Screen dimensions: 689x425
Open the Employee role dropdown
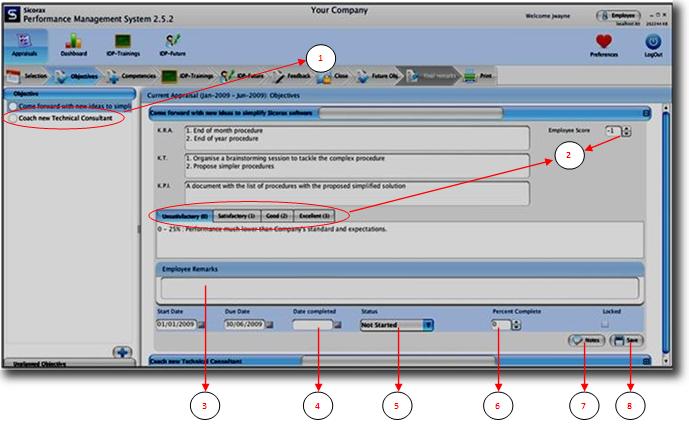619,17
